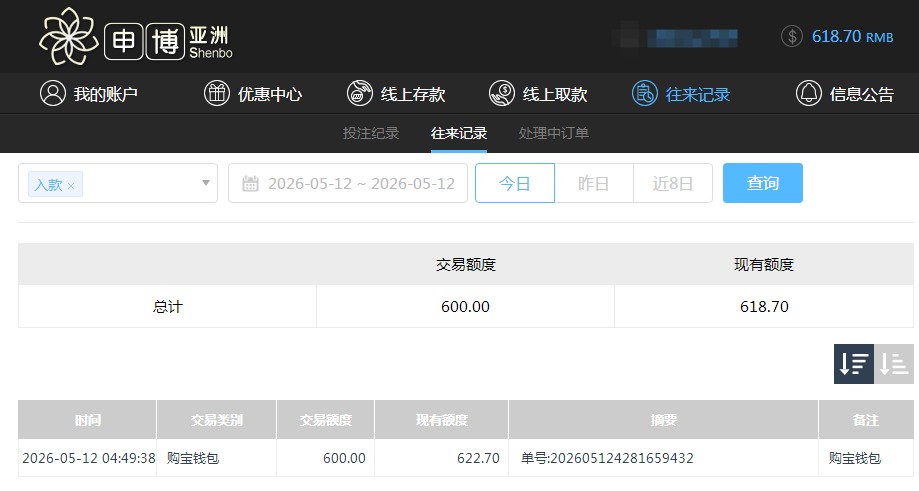Select the 昨日 date range

(x=594, y=183)
